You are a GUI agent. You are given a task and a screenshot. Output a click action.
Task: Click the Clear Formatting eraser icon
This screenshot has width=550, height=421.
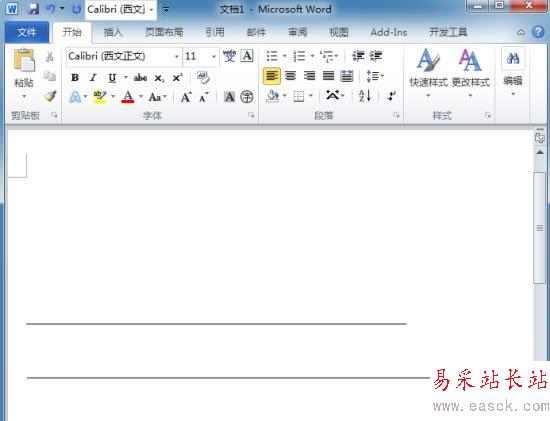203,77
